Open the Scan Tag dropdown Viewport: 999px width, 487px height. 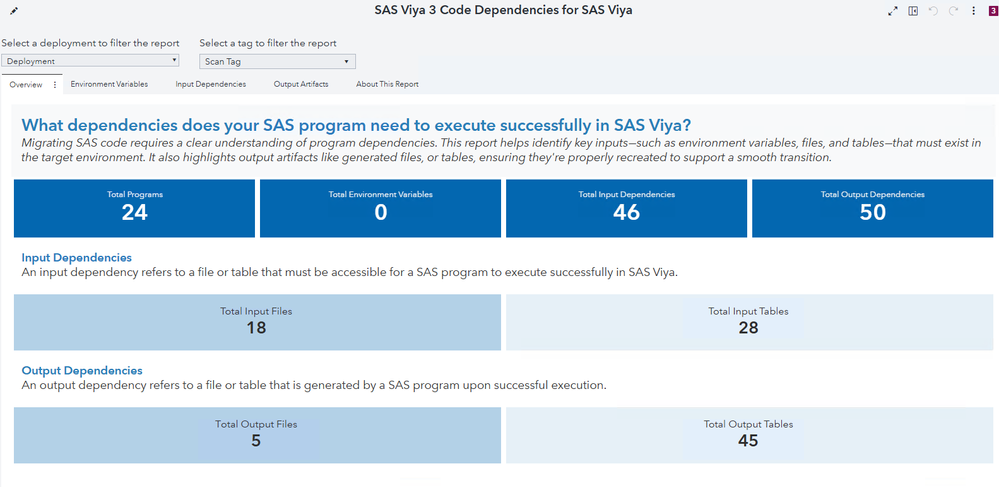(x=277, y=62)
